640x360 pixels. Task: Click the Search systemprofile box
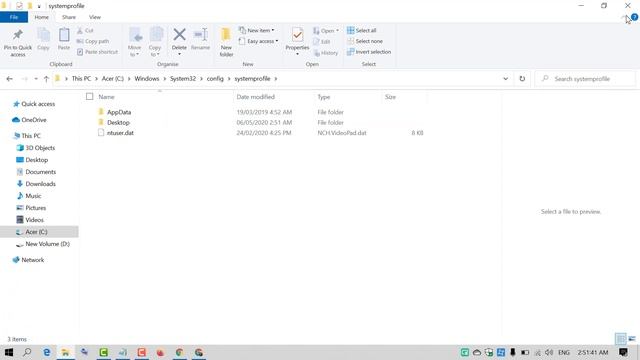point(585,79)
